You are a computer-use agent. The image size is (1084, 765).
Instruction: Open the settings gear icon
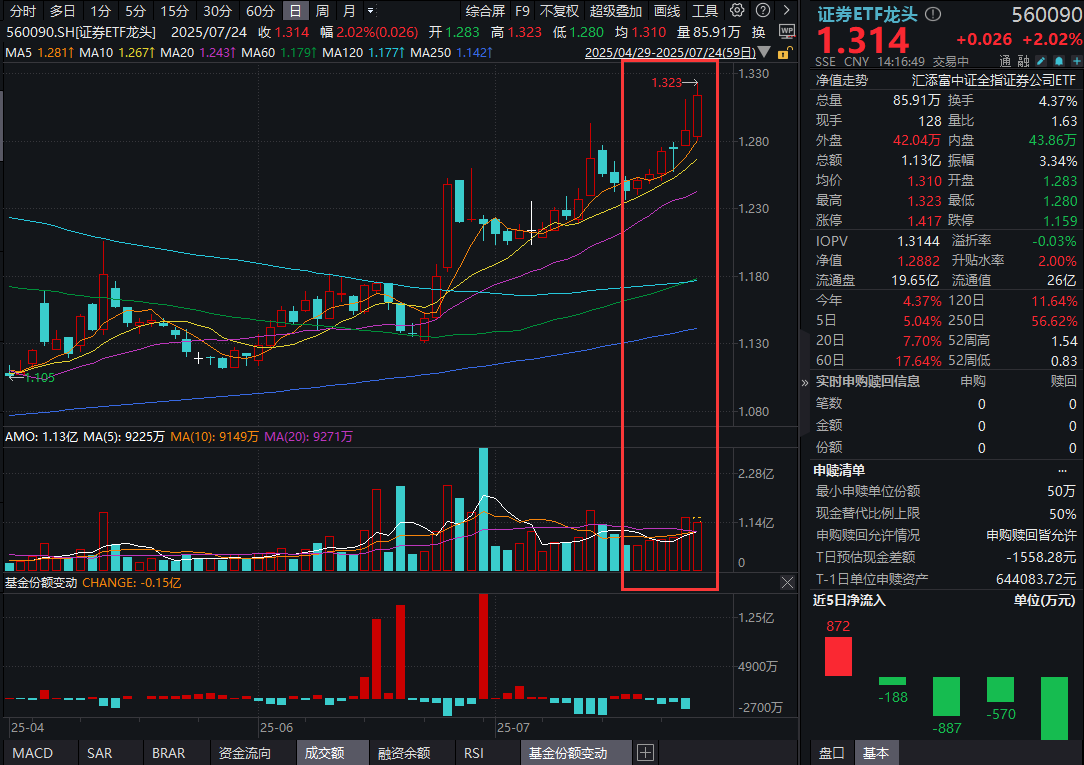(x=736, y=11)
